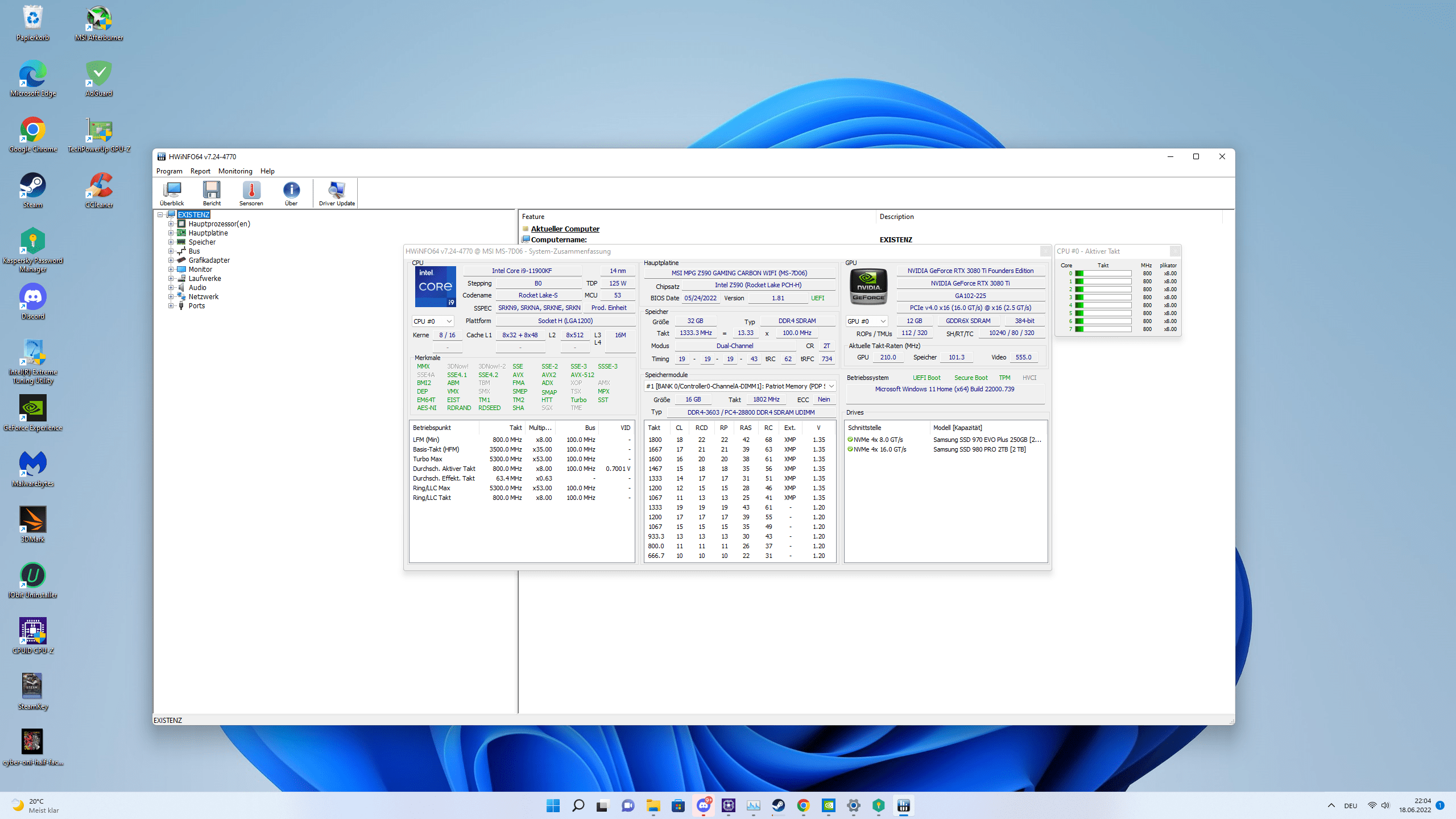Click NVIDIA GeForce RTX 3080 Ti Founders Edition
The image size is (1456, 819).
pos(970,271)
